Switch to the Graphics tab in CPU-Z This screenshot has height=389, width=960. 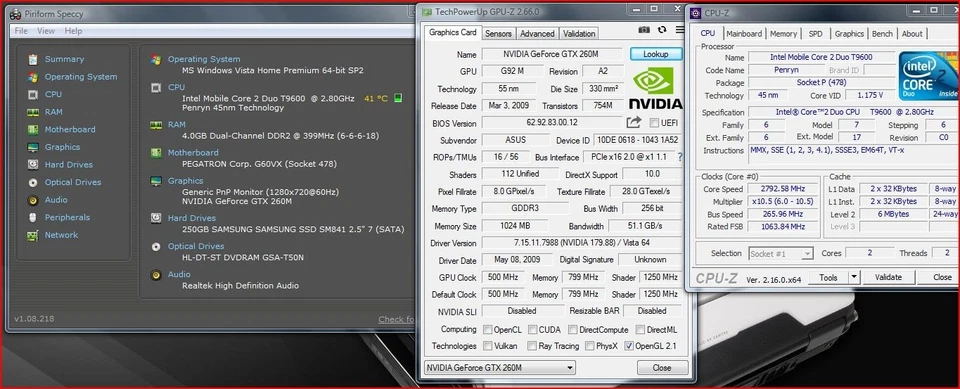click(x=849, y=34)
